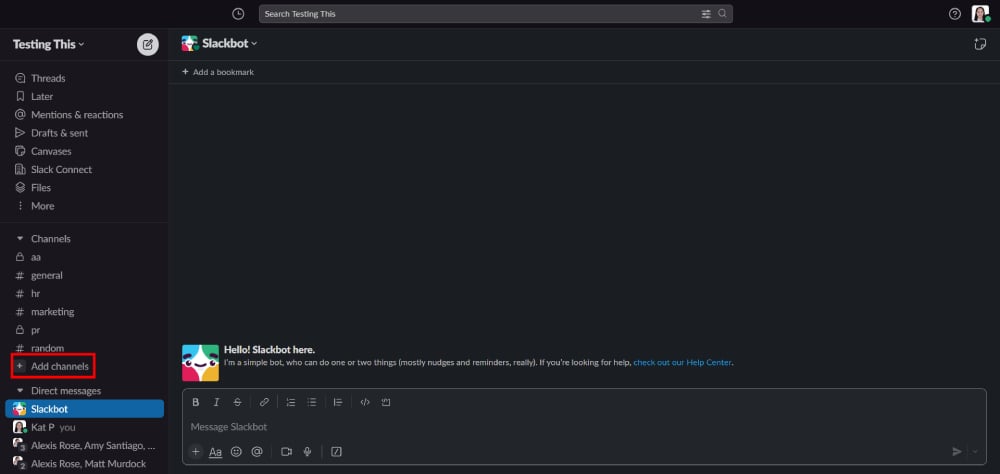Record an audio clip with microphone
This screenshot has width=1000, height=474.
(307, 452)
